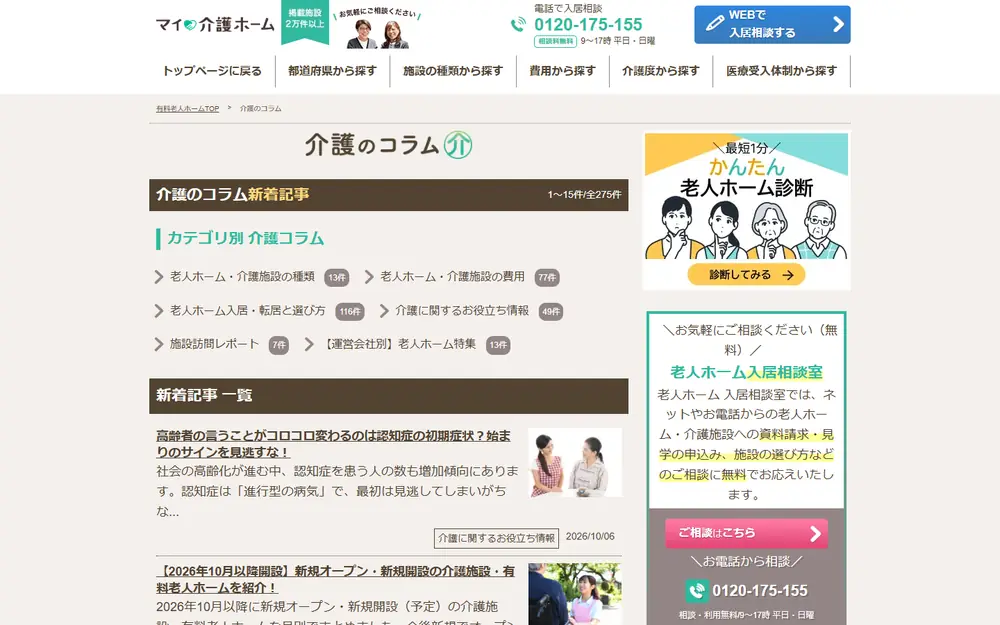The height and width of the screenshot is (625, 1000).
Task: Follow the 有料老人ホームTOP breadcrumb link
Action: coord(188,108)
